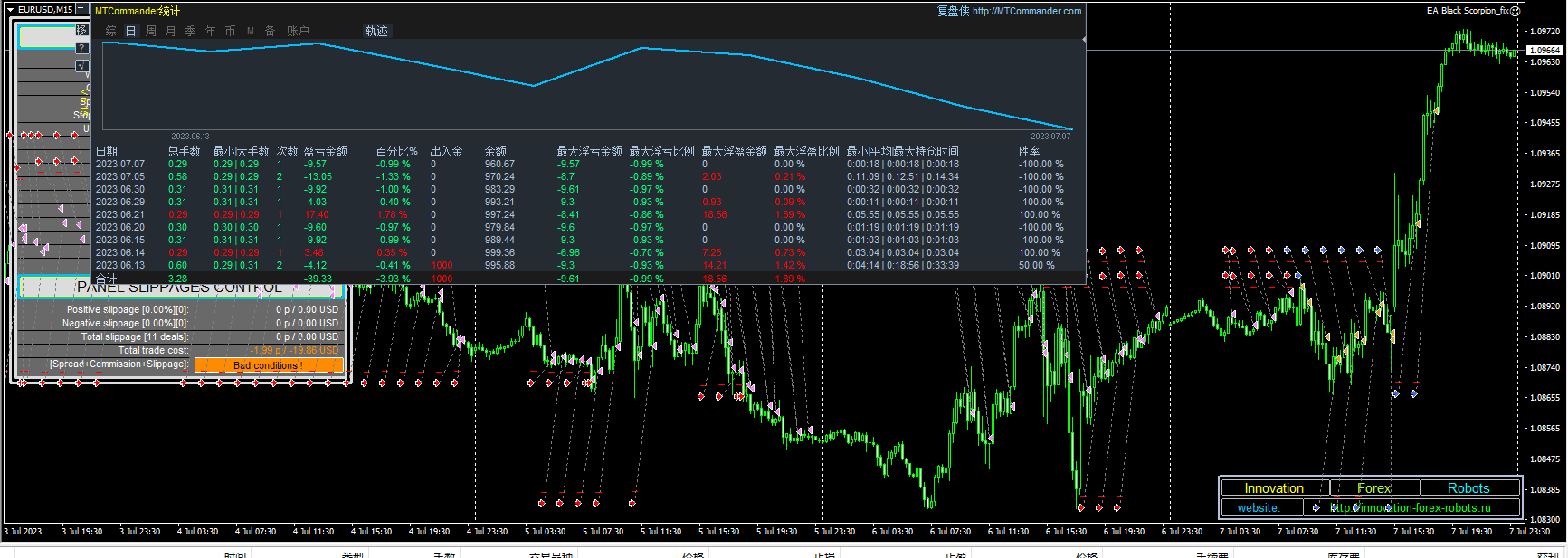This screenshot has width=1568, height=558.
Task: Click the orange Bad conditions button
Action: 269,365
